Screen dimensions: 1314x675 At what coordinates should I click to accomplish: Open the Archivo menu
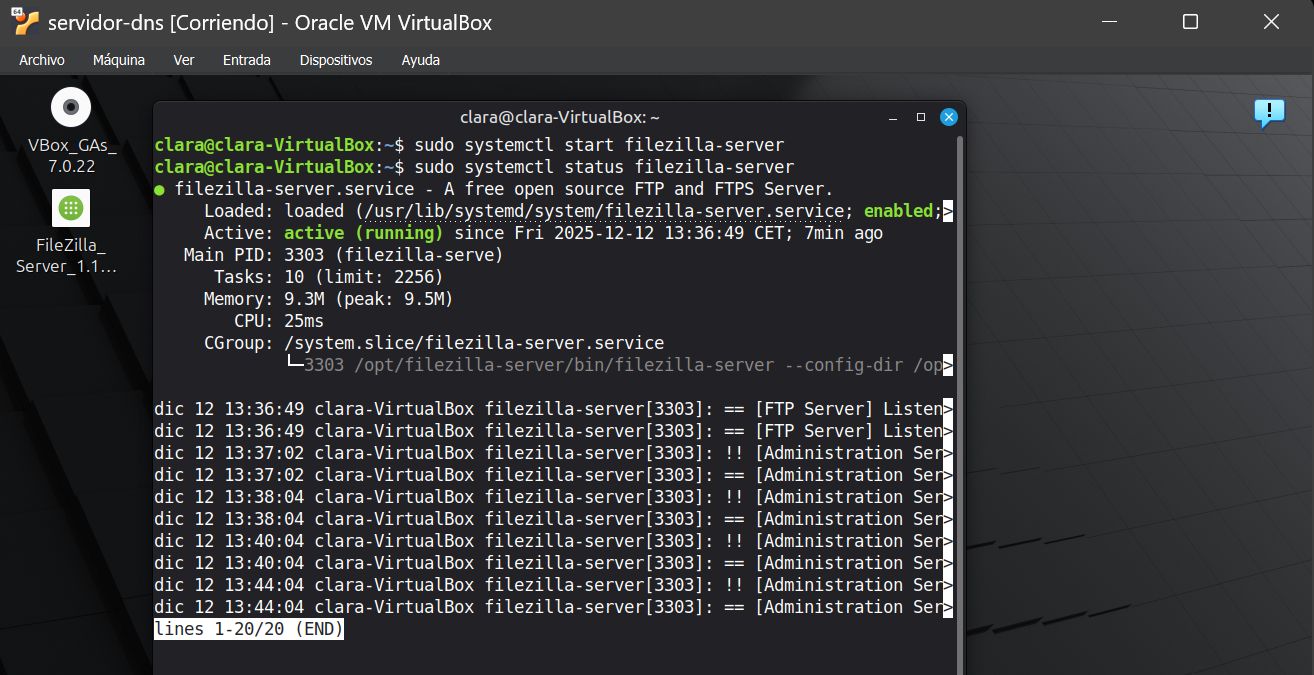click(42, 60)
